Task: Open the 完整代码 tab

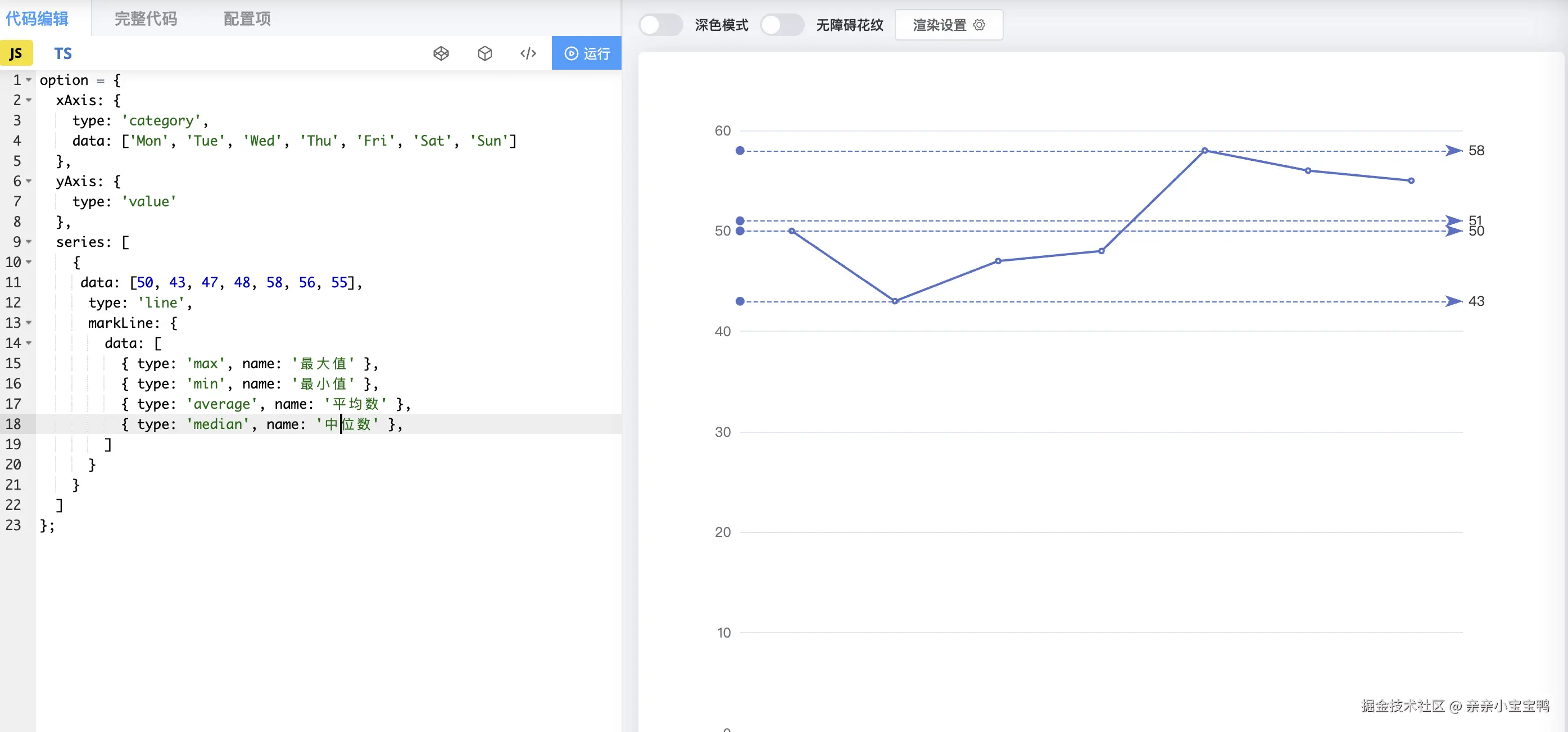Action: pos(146,19)
